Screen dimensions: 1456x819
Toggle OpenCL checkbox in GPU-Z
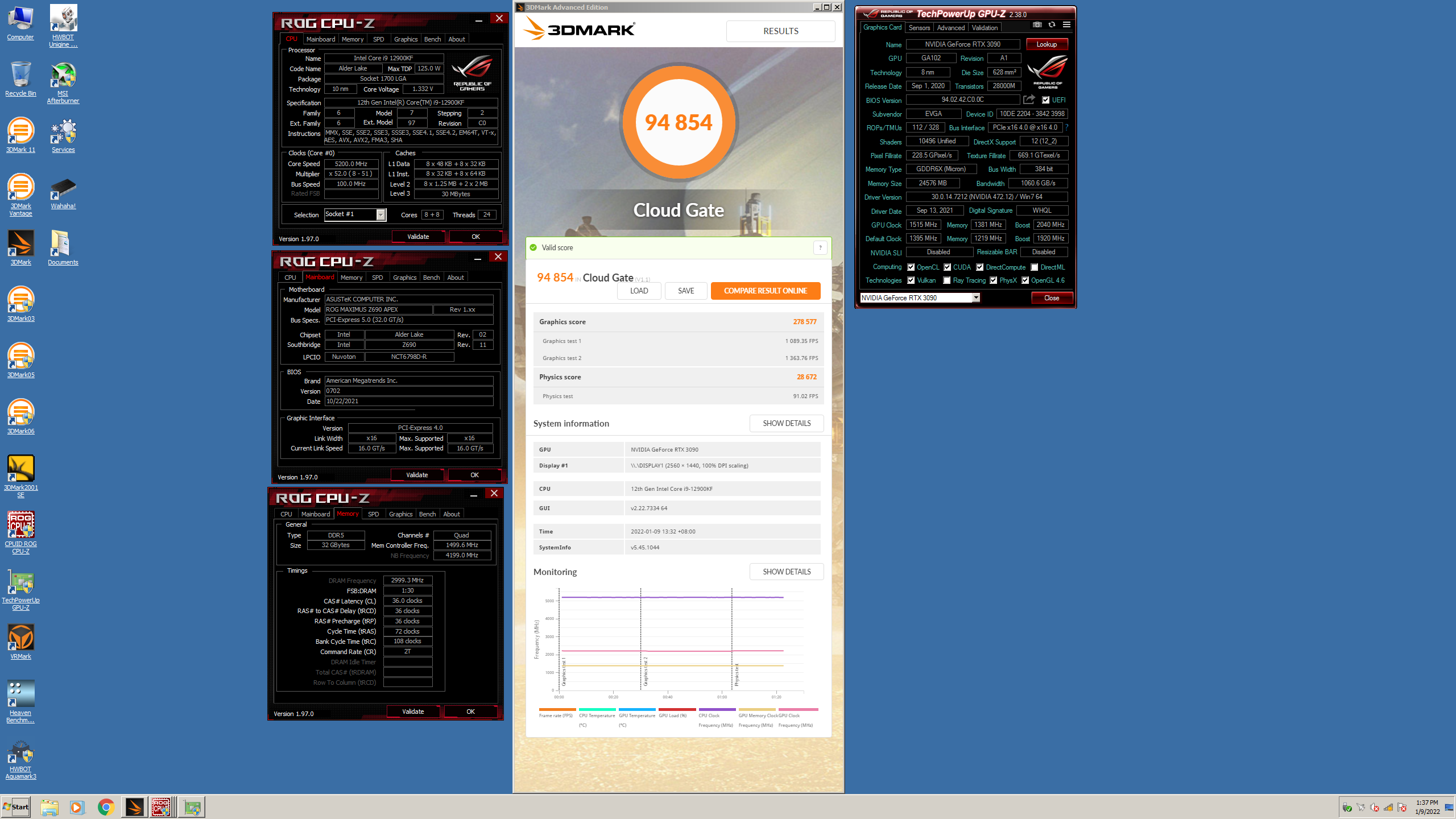[x=911, y=267]
